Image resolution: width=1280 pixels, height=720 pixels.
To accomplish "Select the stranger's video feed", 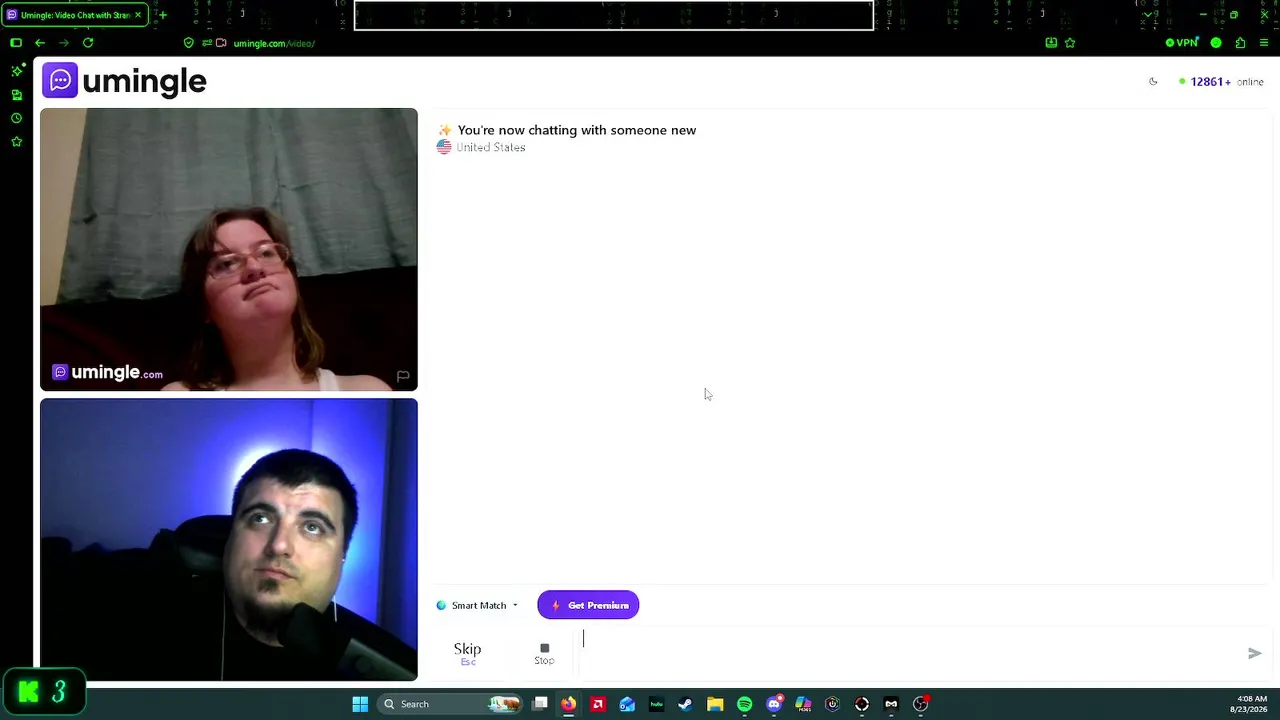I will pyautogui.click(x=229, y=249).
